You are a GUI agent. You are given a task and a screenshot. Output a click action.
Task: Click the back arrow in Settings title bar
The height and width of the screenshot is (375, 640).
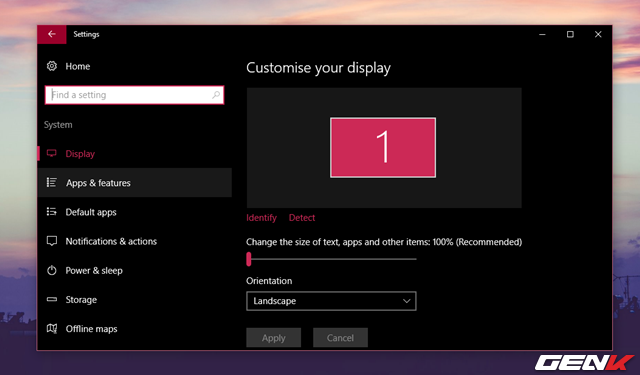pos(52,34)
